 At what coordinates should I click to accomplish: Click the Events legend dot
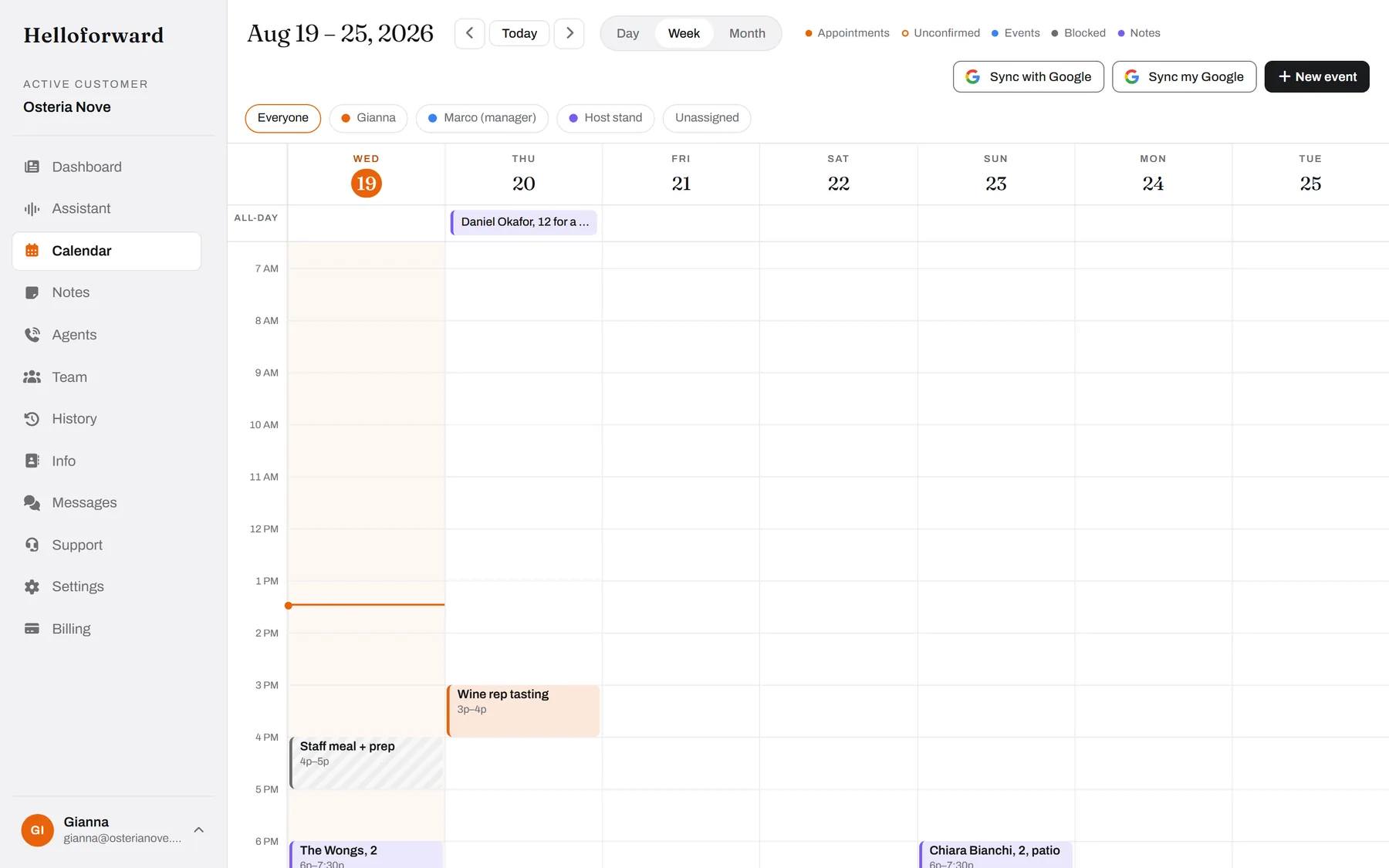(995, 33)
